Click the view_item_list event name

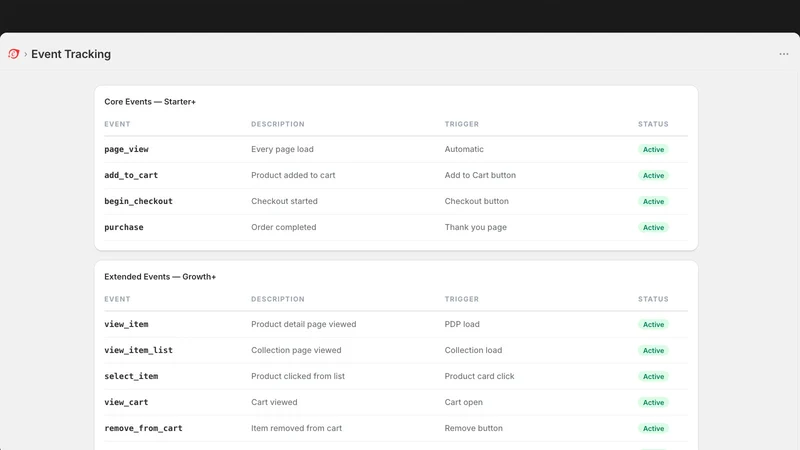point(138,350)
